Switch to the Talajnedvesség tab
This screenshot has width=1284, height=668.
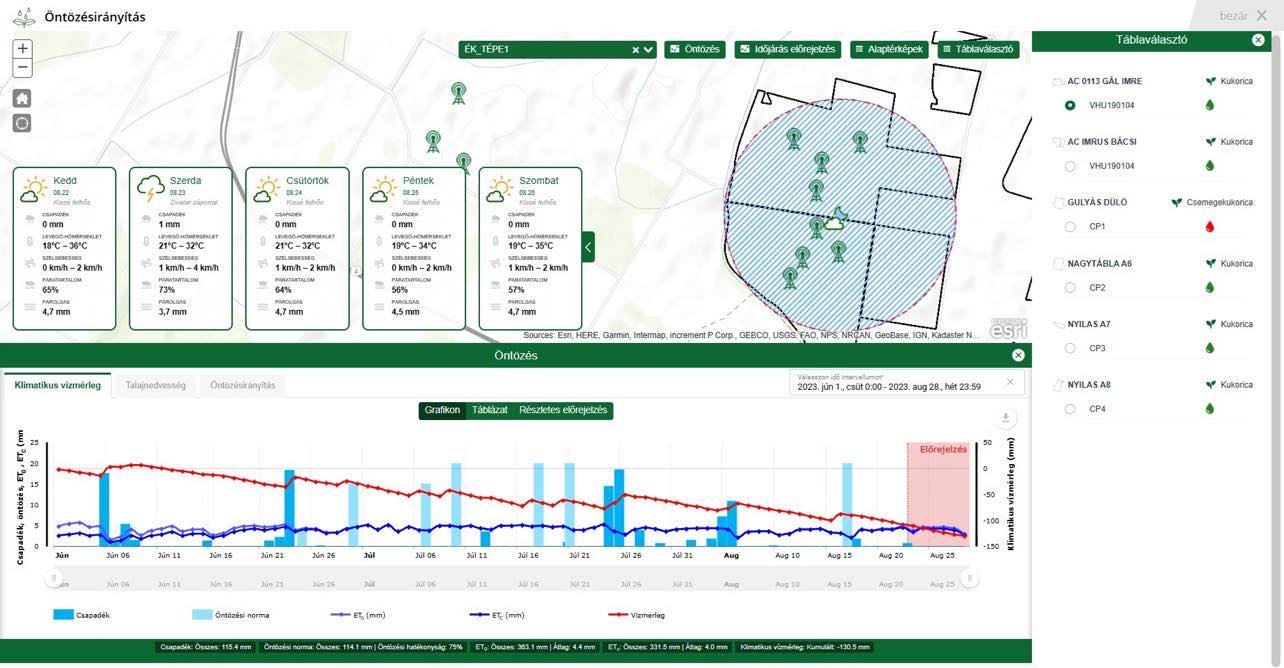[x=155, y=385]
